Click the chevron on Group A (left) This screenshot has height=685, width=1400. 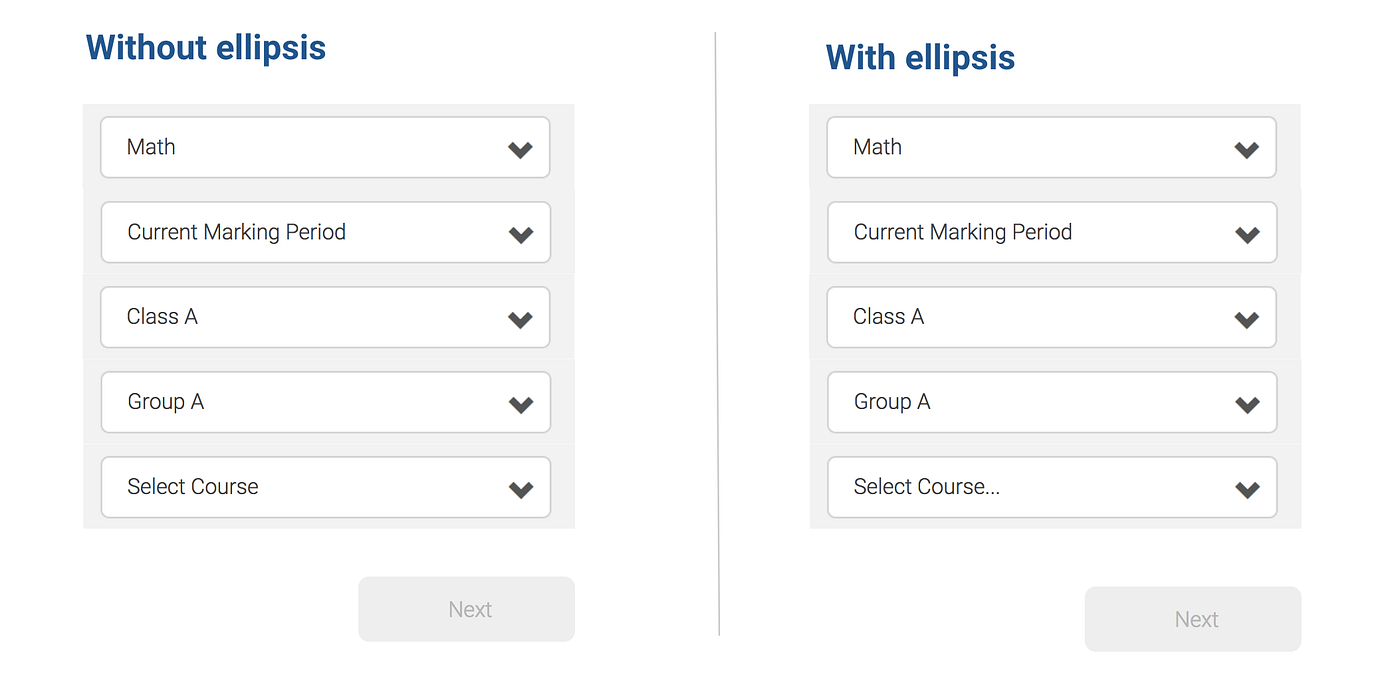click(x=520, y=402)
